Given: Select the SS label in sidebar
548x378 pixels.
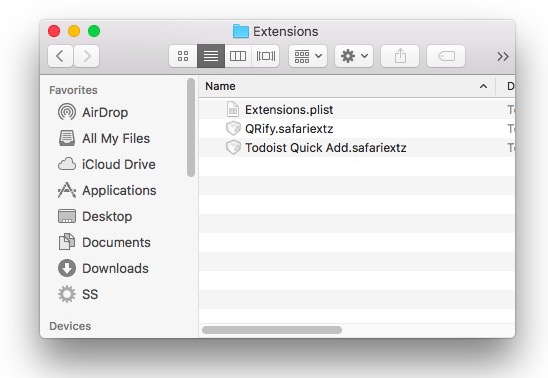Looking at the screenshot, I should [90, 294].
